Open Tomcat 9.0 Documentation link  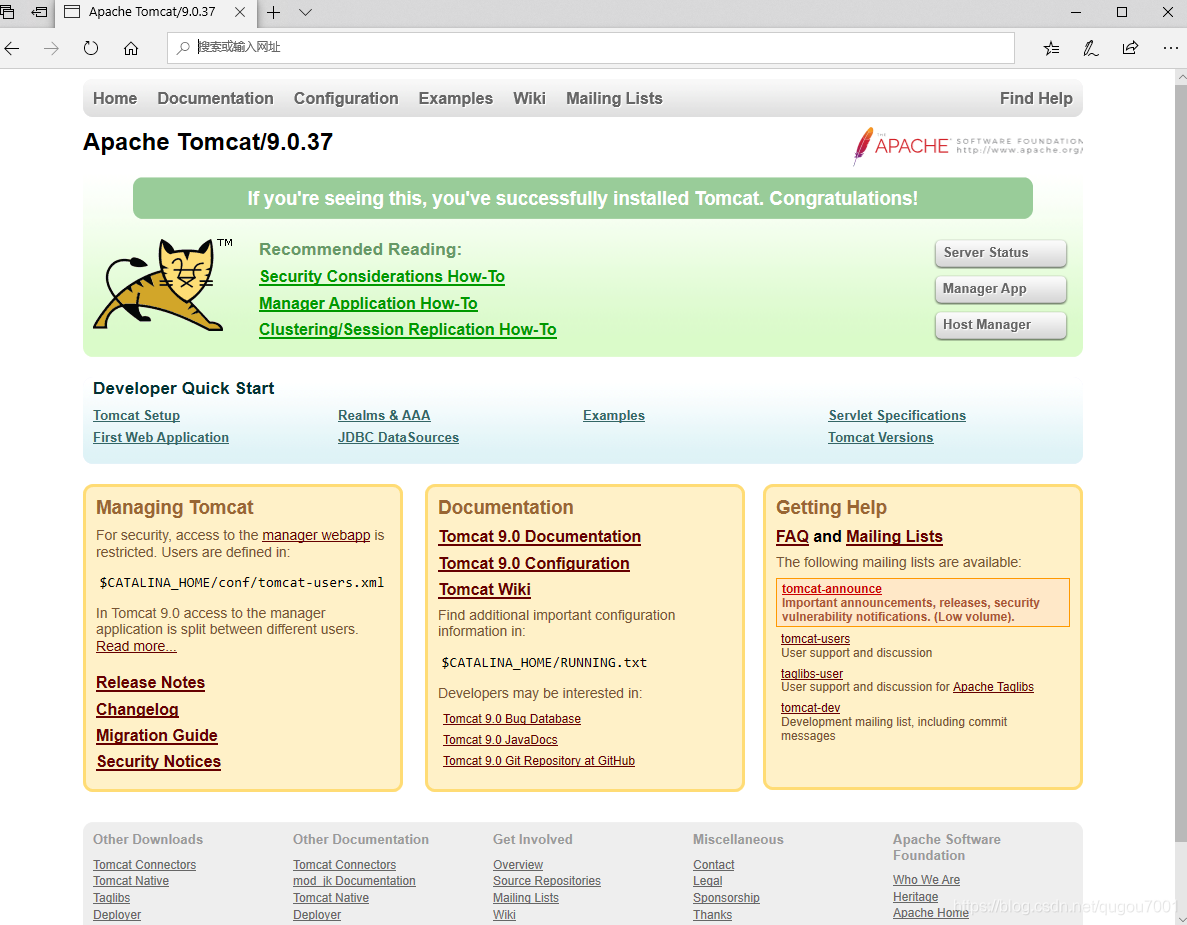[x=540, y=537]
